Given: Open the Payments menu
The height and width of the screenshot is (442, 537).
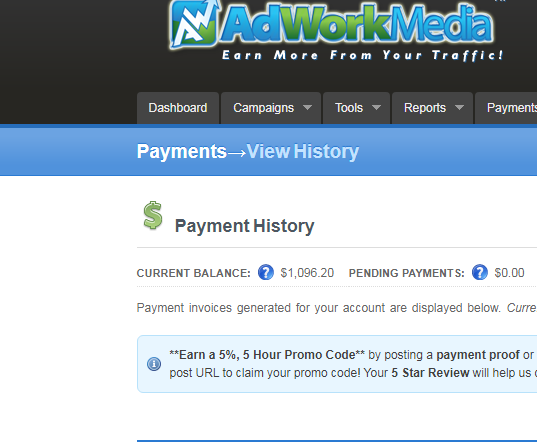Looking at the screenshot, I should tap(506, 108).
